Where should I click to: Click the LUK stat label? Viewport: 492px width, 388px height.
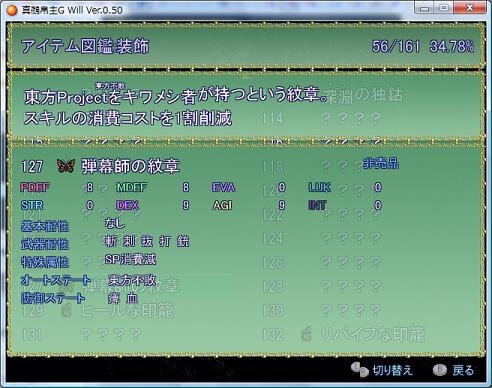(x=319, y=187)
